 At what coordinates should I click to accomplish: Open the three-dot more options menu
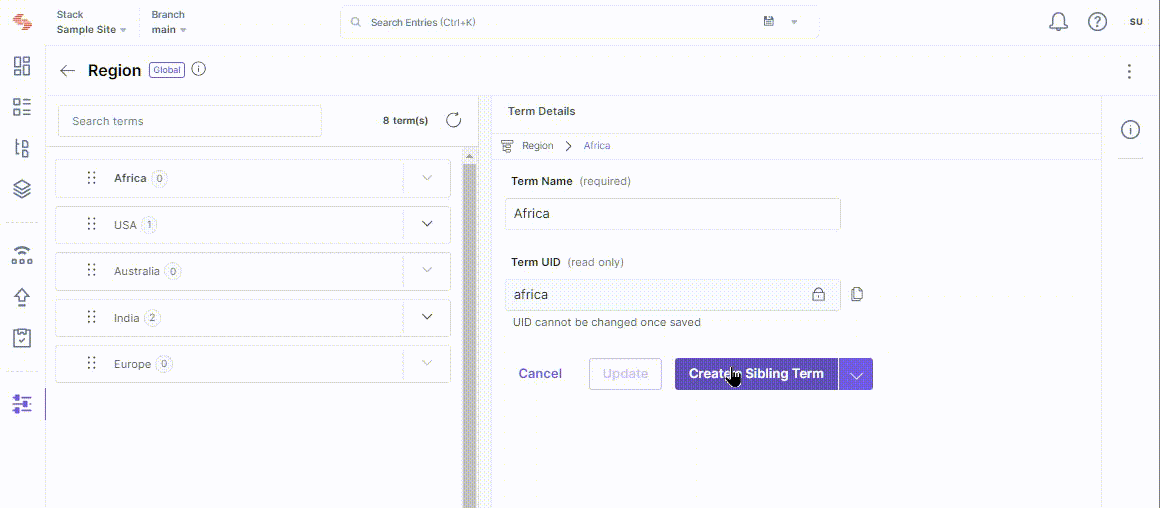click(x=1129, y=71)
